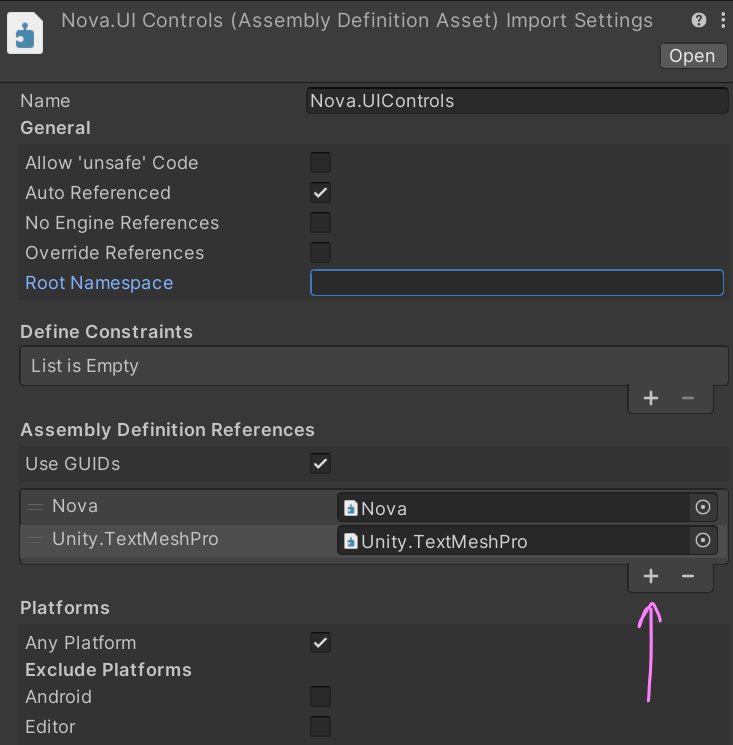Uncheck Auto Referenced option

point(320,192)
